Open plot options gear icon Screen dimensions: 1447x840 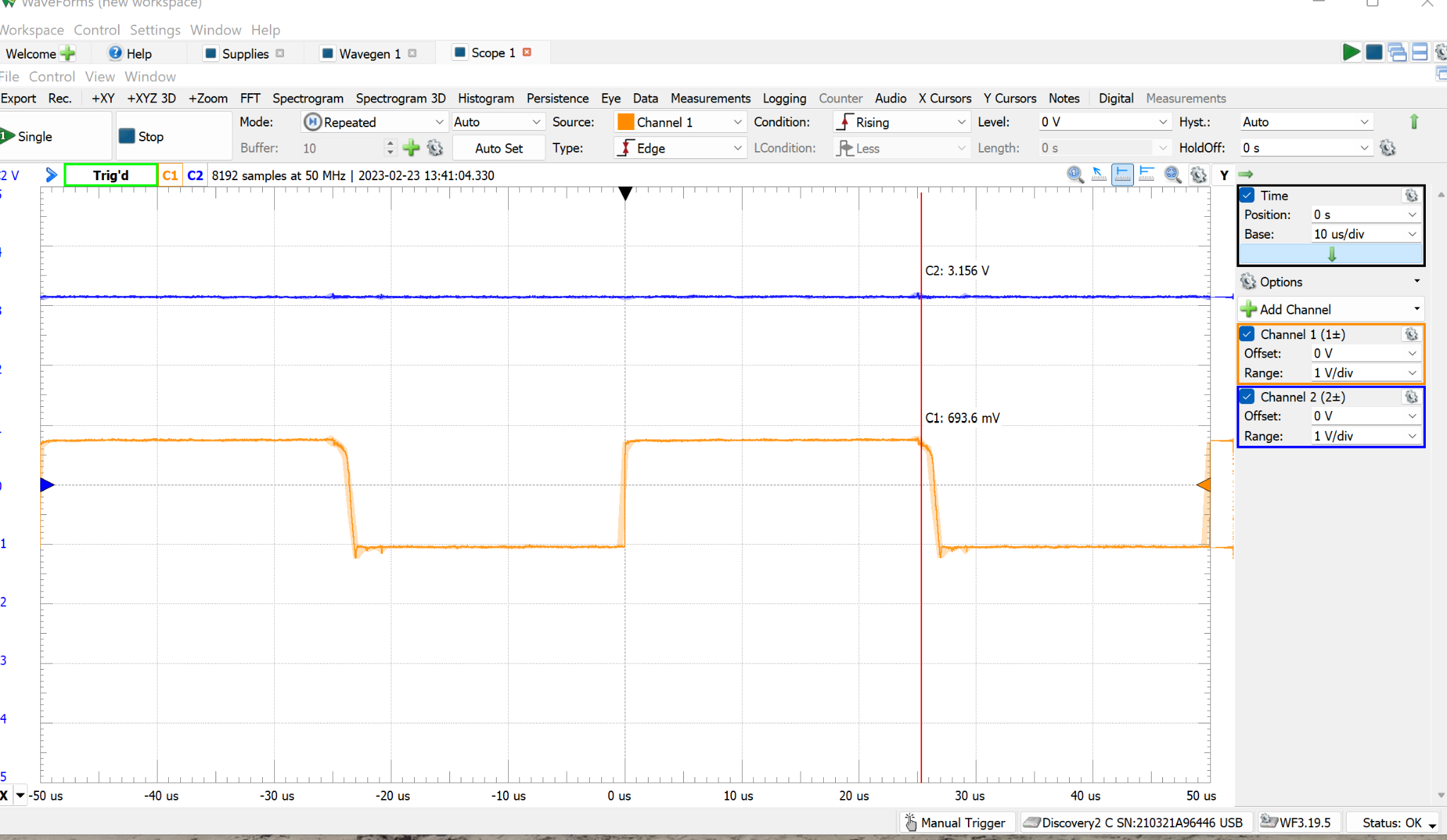[x=1198, y=174]
